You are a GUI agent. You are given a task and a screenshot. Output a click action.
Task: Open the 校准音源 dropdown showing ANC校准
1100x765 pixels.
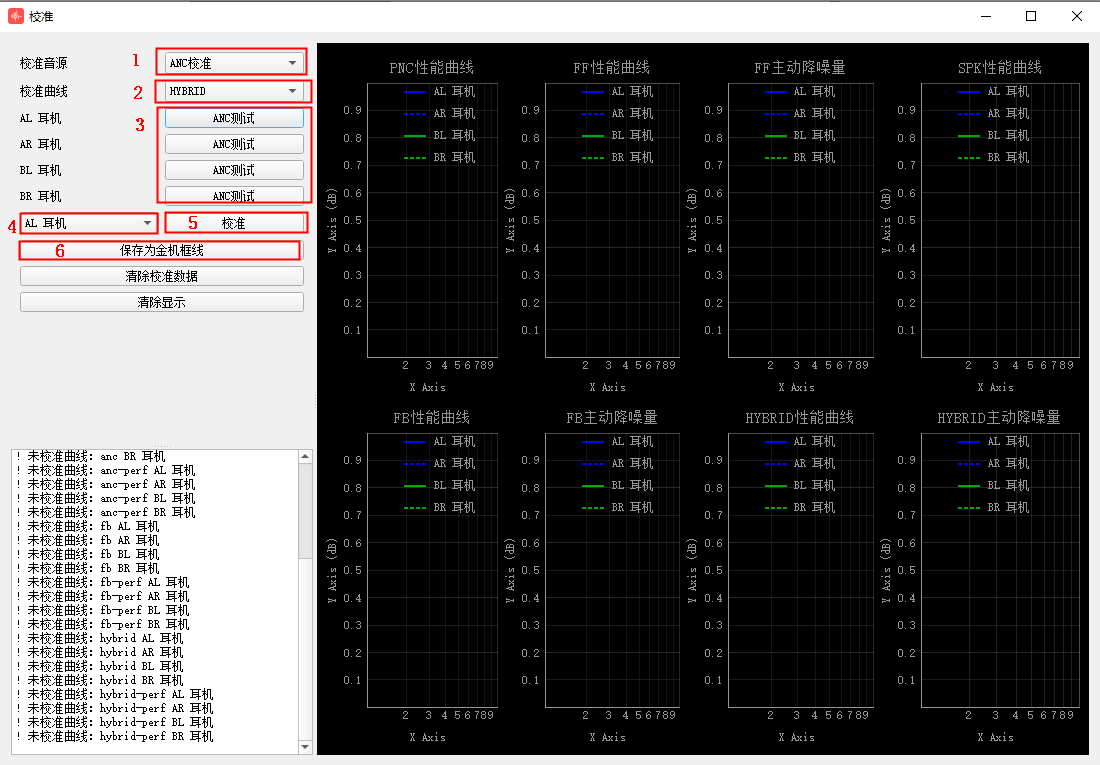pos(234,63)
